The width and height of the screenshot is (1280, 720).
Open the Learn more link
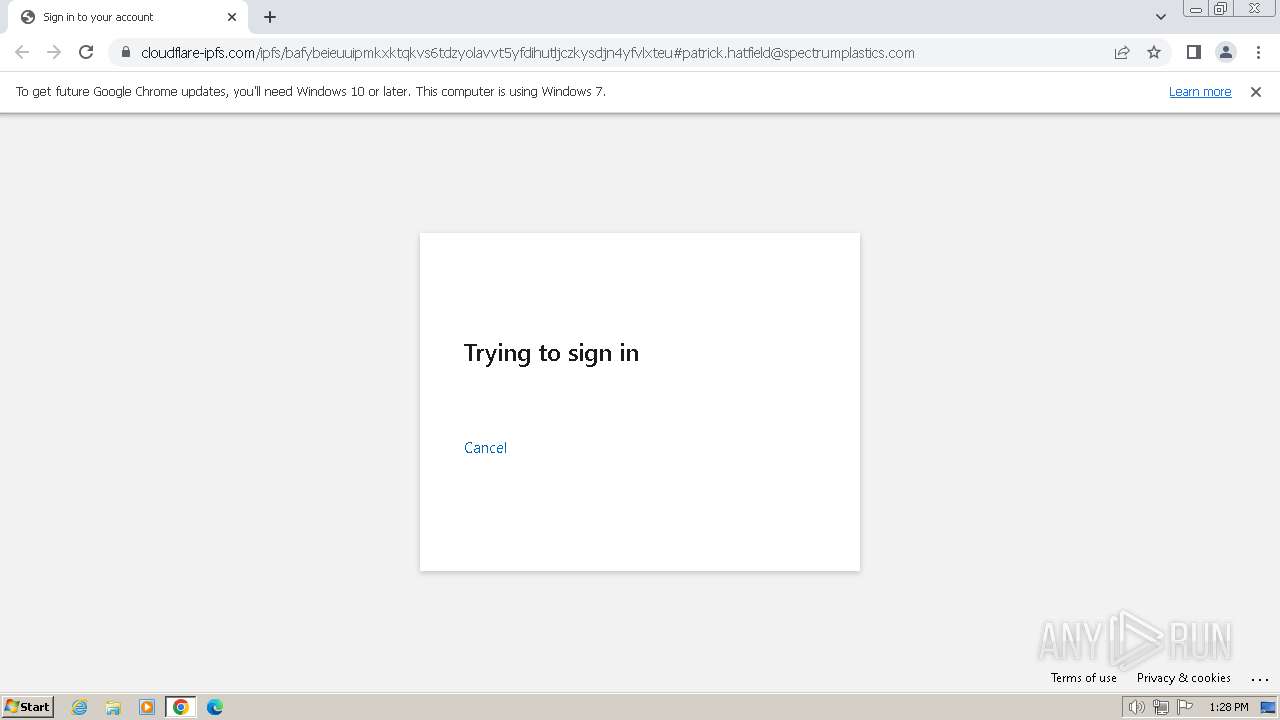[1200, 91]
